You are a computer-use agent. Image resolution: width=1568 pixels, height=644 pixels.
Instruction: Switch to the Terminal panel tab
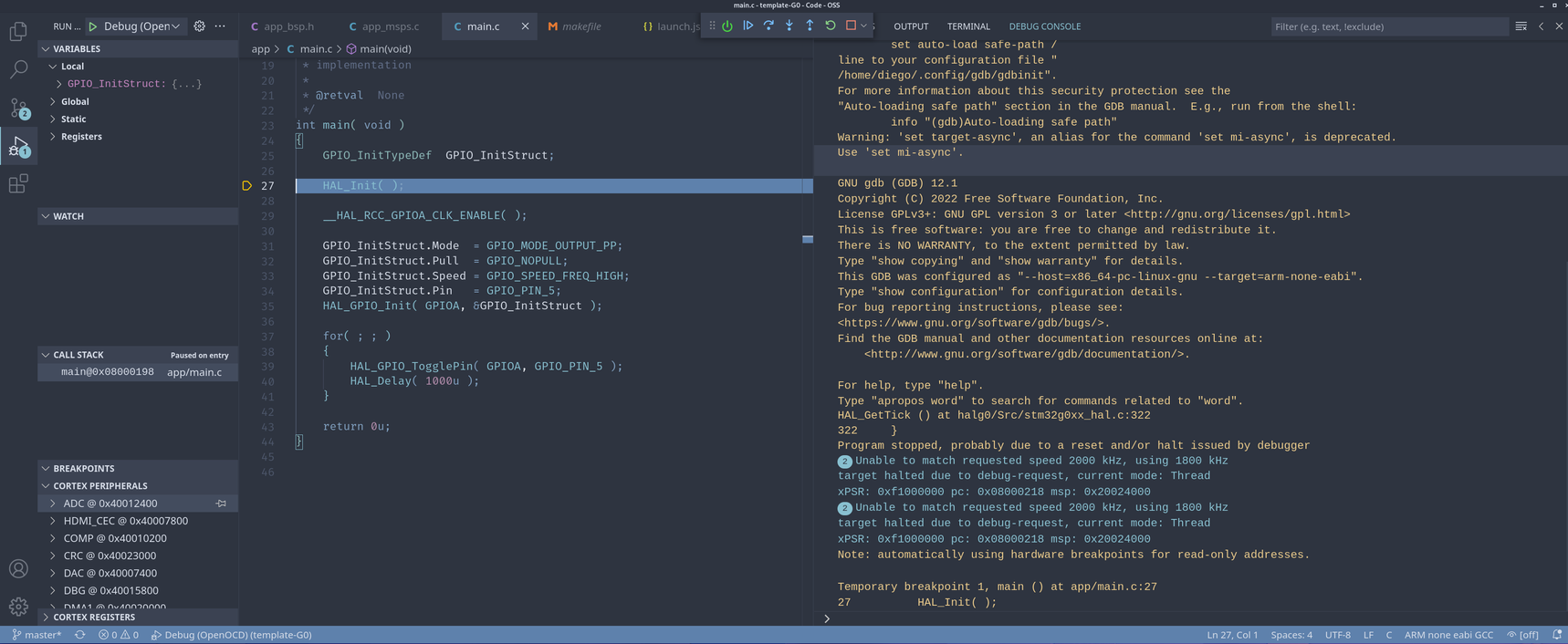tap(967, 26)
